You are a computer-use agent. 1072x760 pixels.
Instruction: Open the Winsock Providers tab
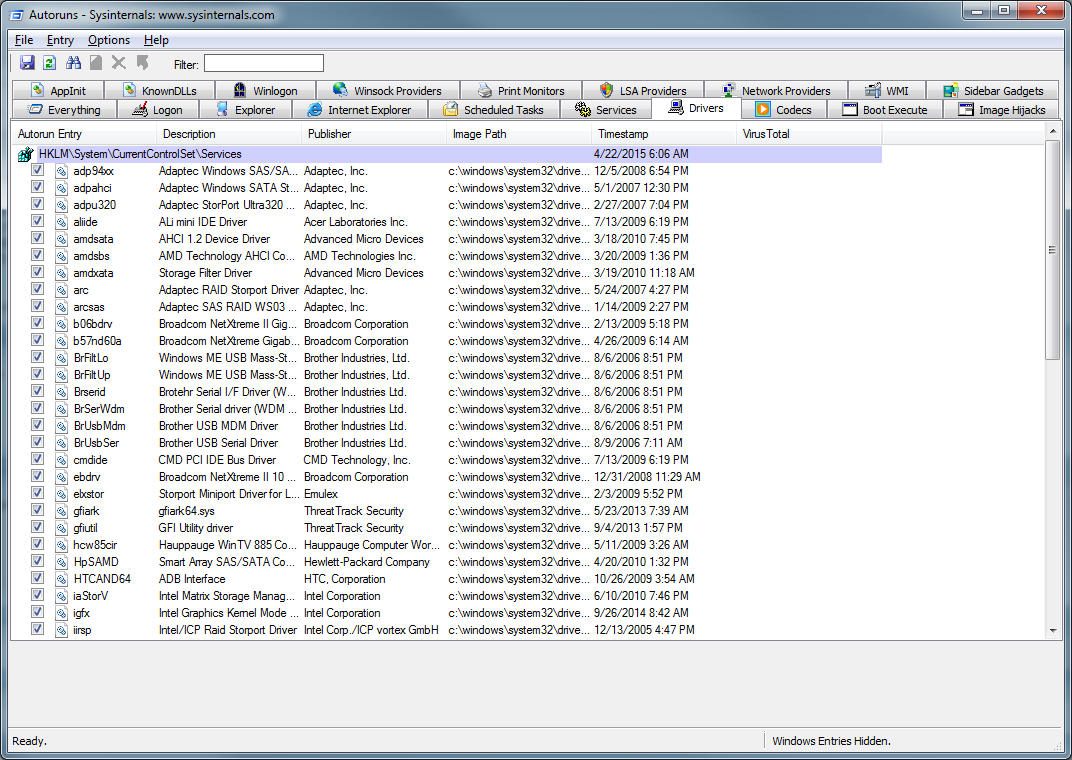pyautogui.click(x=388, y=90)
